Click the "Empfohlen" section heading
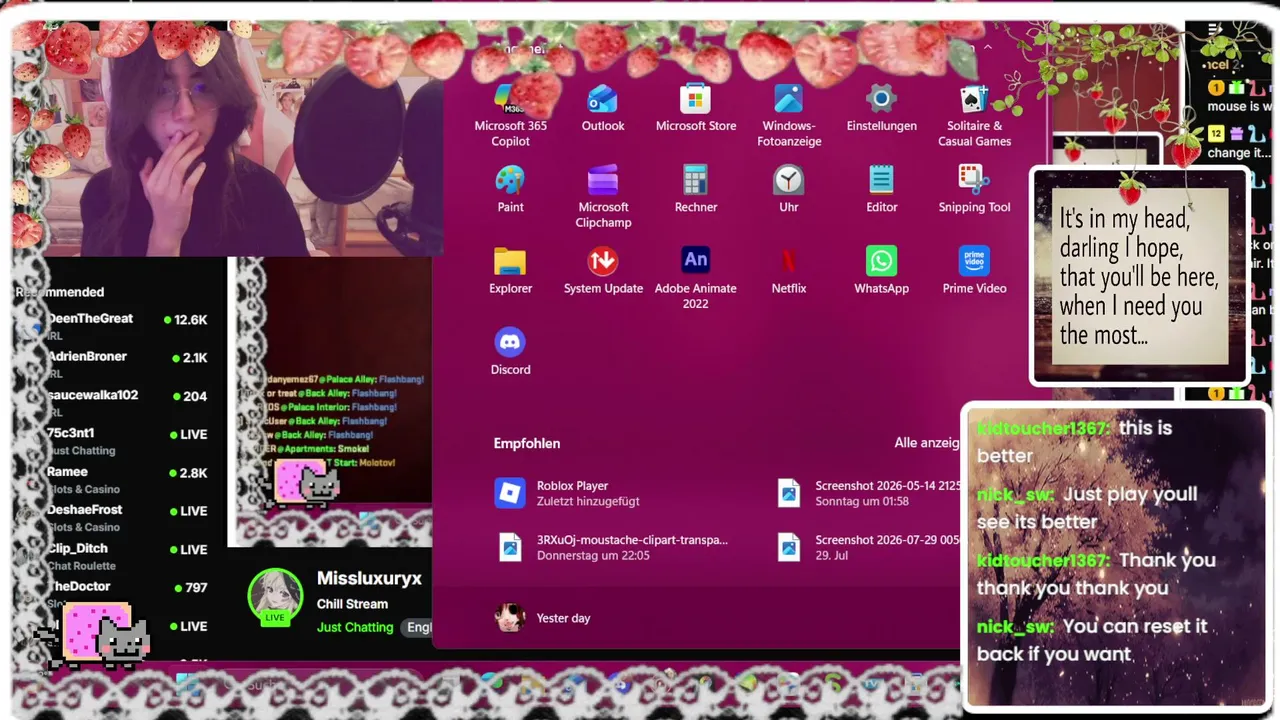 pyautogui.click(x=526, y=443)
